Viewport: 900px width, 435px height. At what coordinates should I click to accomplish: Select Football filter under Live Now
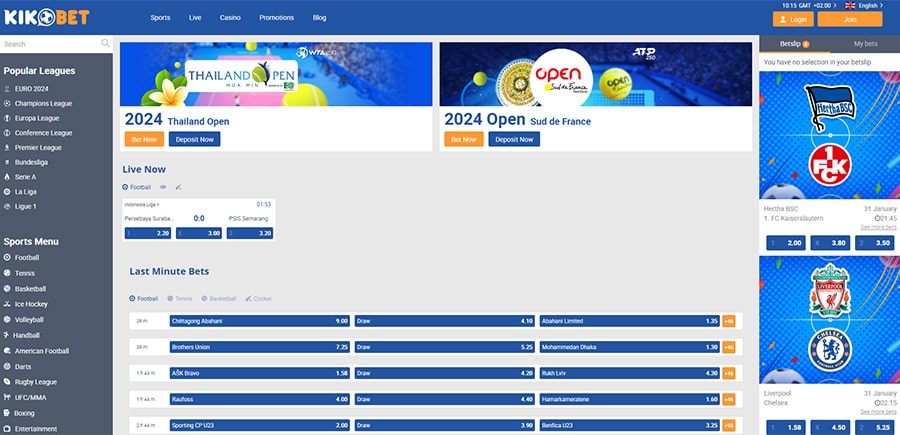(x=137, y=187)
